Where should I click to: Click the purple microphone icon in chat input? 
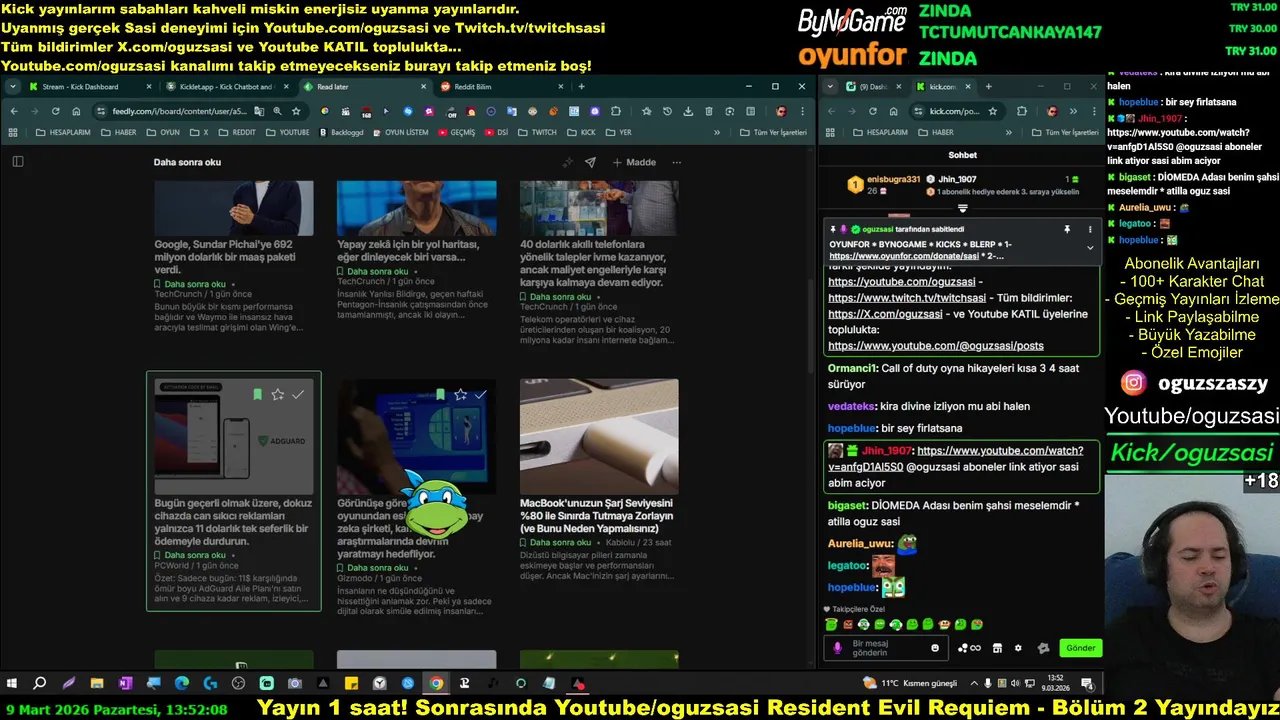point(838,648)
